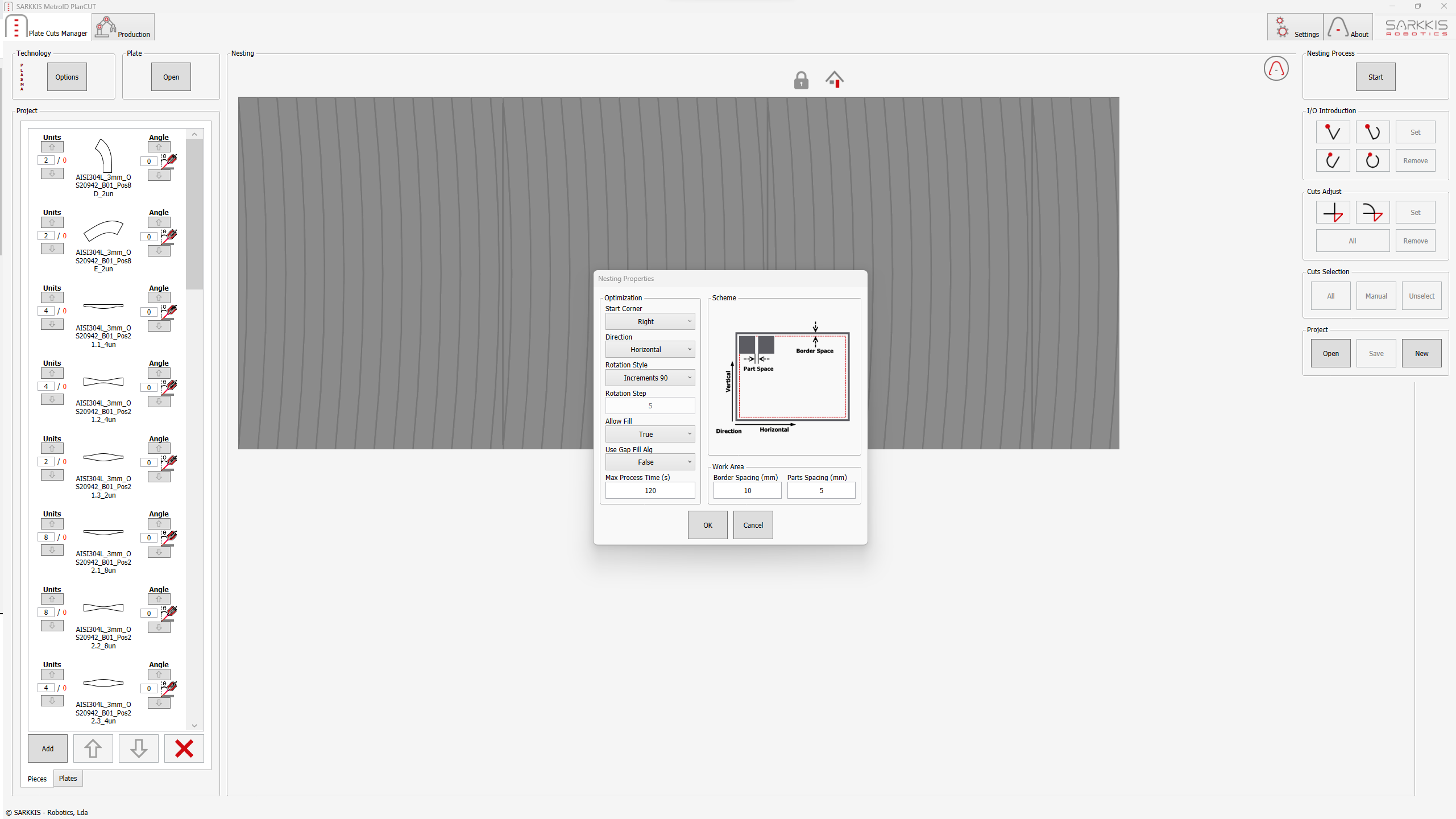Image resolution: width=1456 pixels, height=819 pixels.
Task: Select curved cross cut adjust icon
Action: (x=1372, y=212)
